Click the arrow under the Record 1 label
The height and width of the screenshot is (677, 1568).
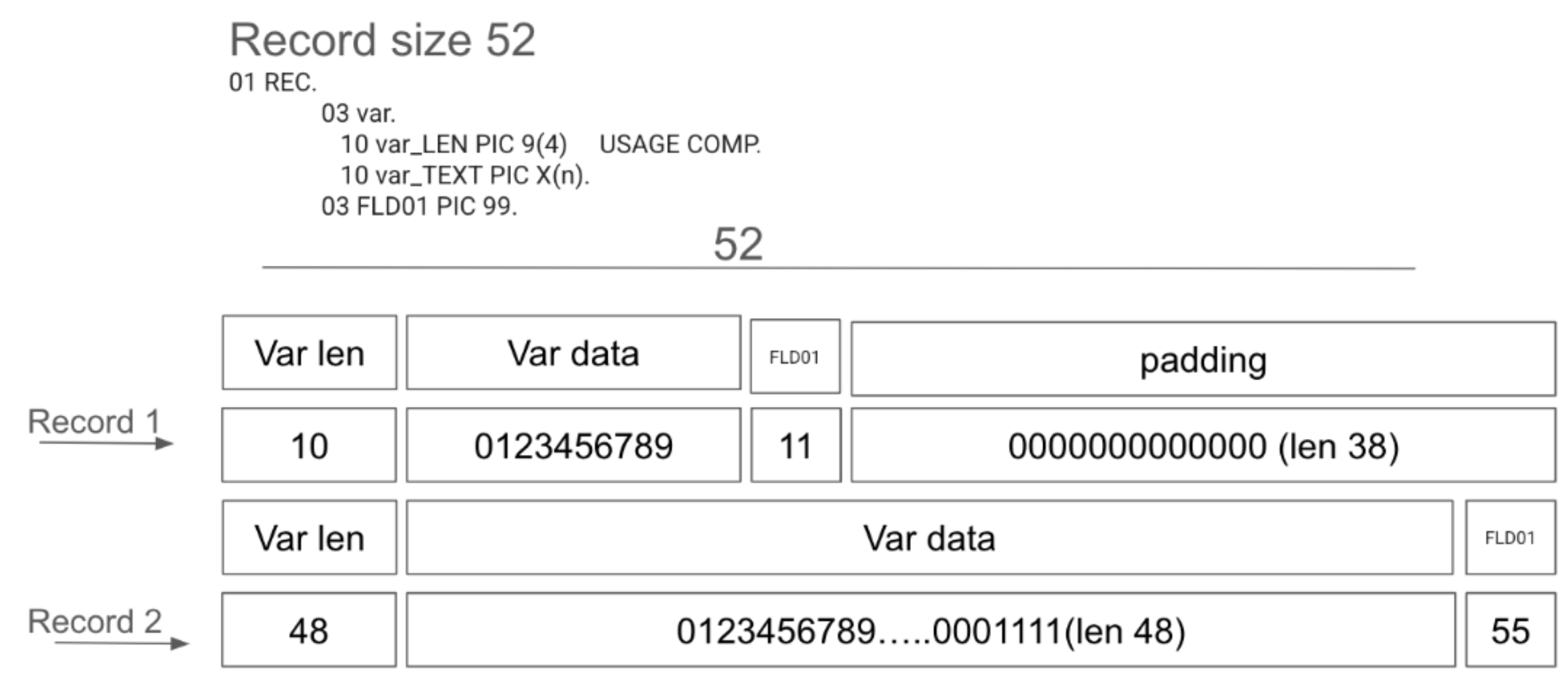106,443
